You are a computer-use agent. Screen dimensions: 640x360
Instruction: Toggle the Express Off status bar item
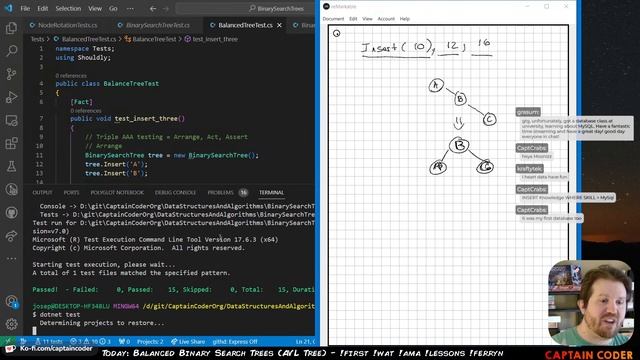(235, 341)
